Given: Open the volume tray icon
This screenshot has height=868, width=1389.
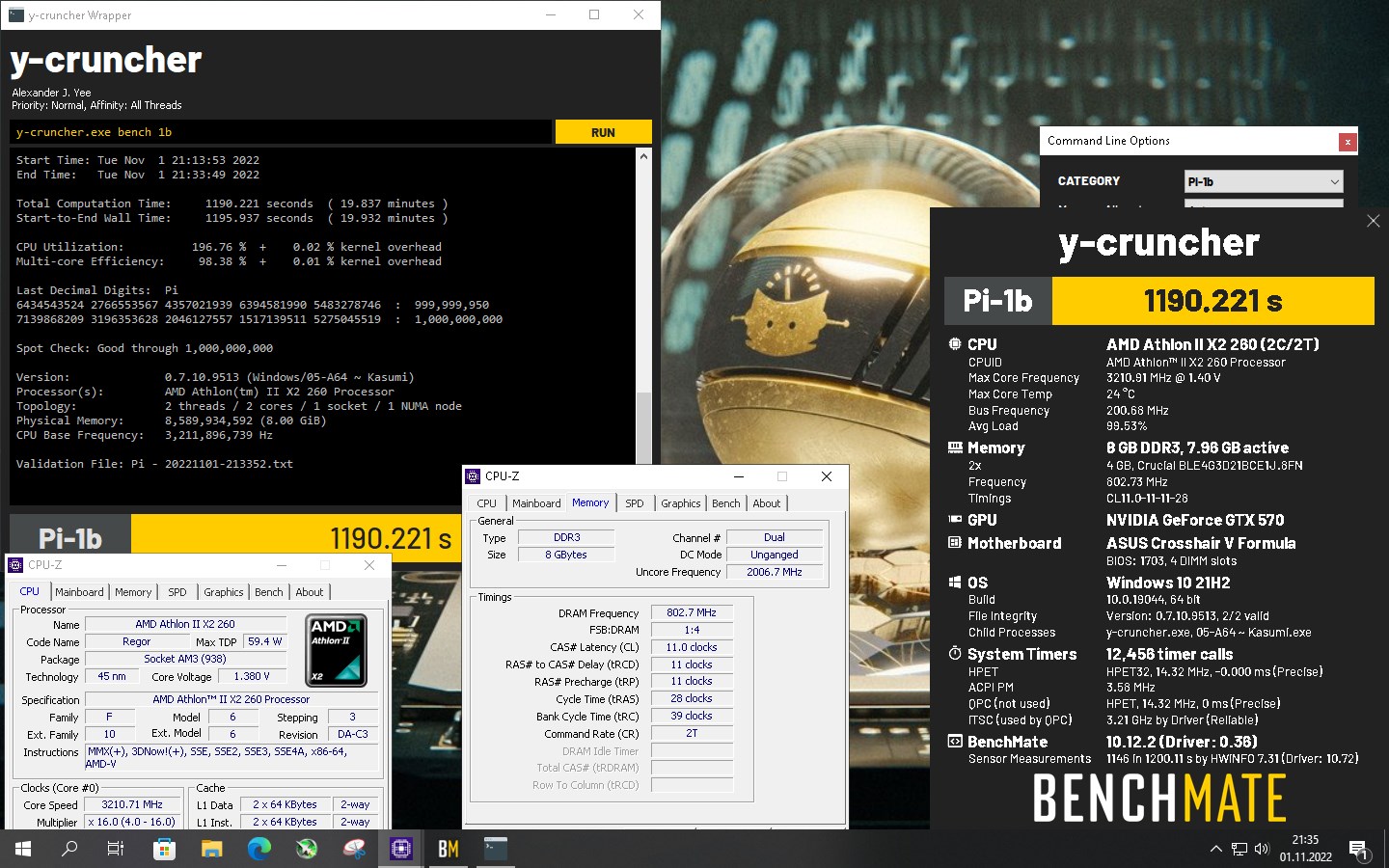Looking at the screenshot, I should point(1262,849).
